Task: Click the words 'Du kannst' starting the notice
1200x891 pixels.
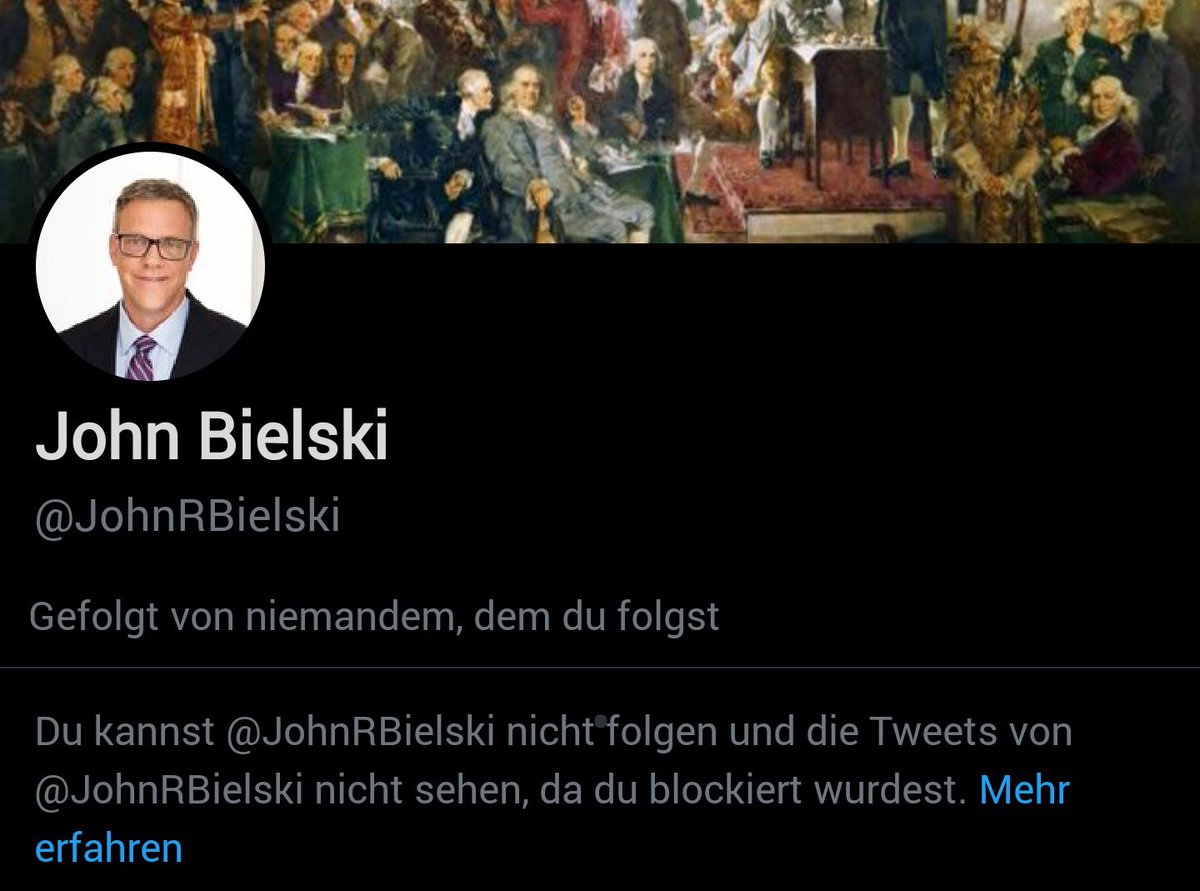Action: point(125,732)
